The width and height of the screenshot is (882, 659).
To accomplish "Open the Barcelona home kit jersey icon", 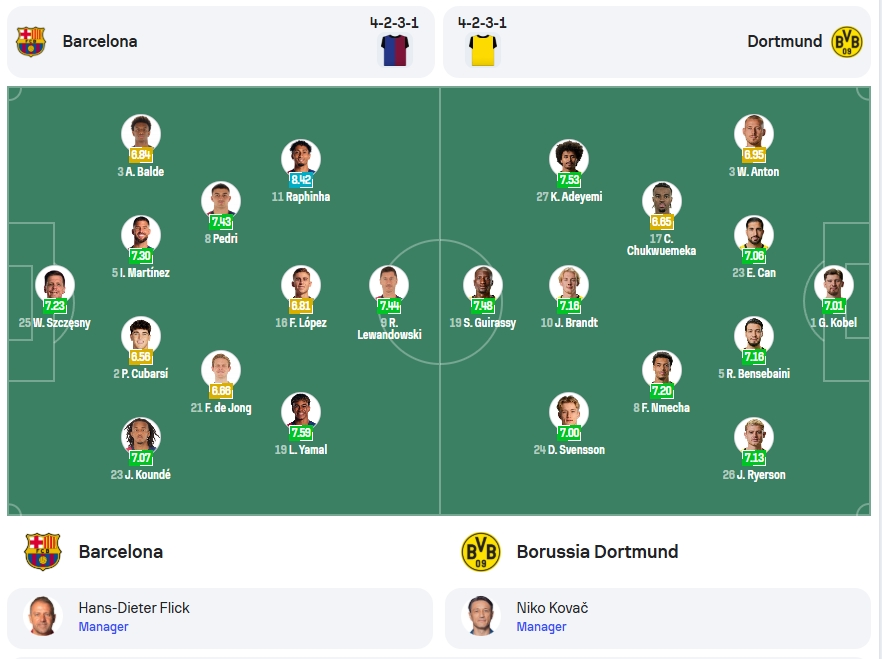I will 395,50.
